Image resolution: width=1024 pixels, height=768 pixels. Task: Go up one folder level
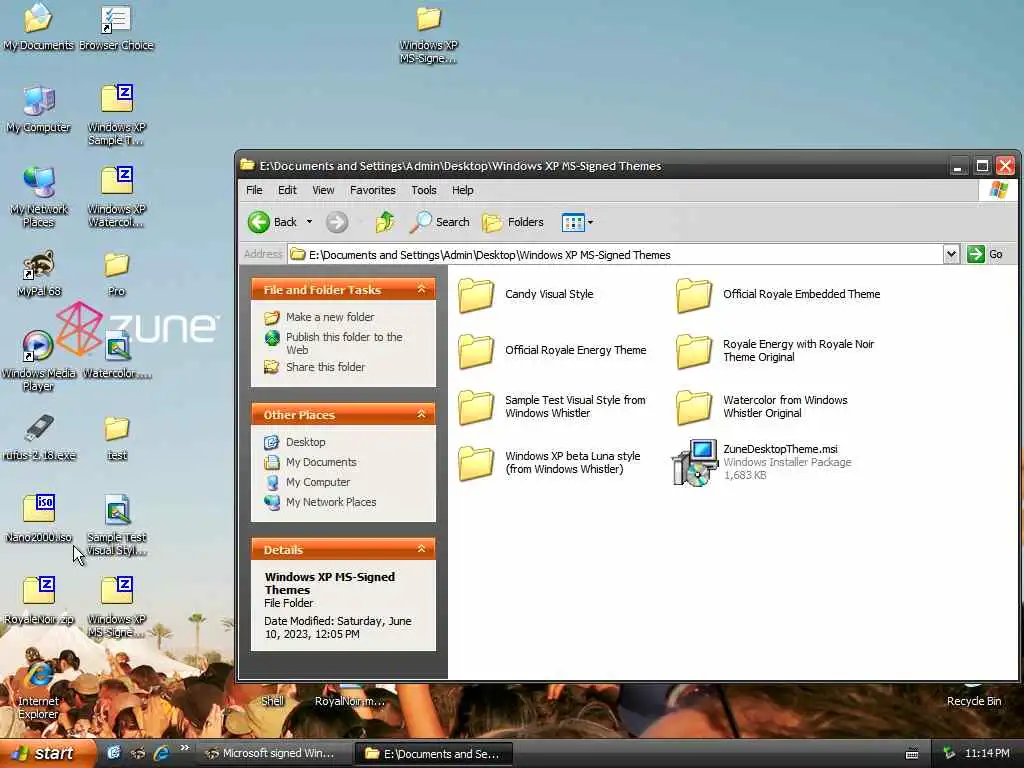[385, 222]
